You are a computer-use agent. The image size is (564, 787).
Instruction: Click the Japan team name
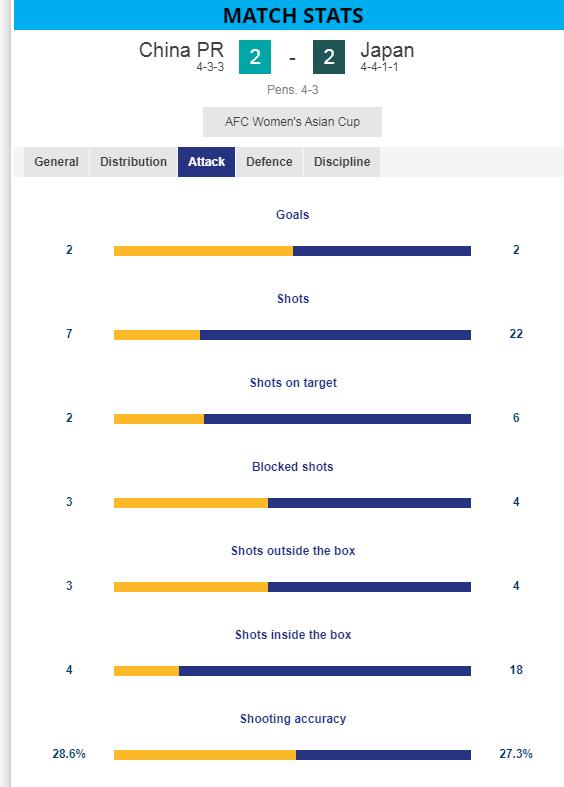[x=387, y=50]
